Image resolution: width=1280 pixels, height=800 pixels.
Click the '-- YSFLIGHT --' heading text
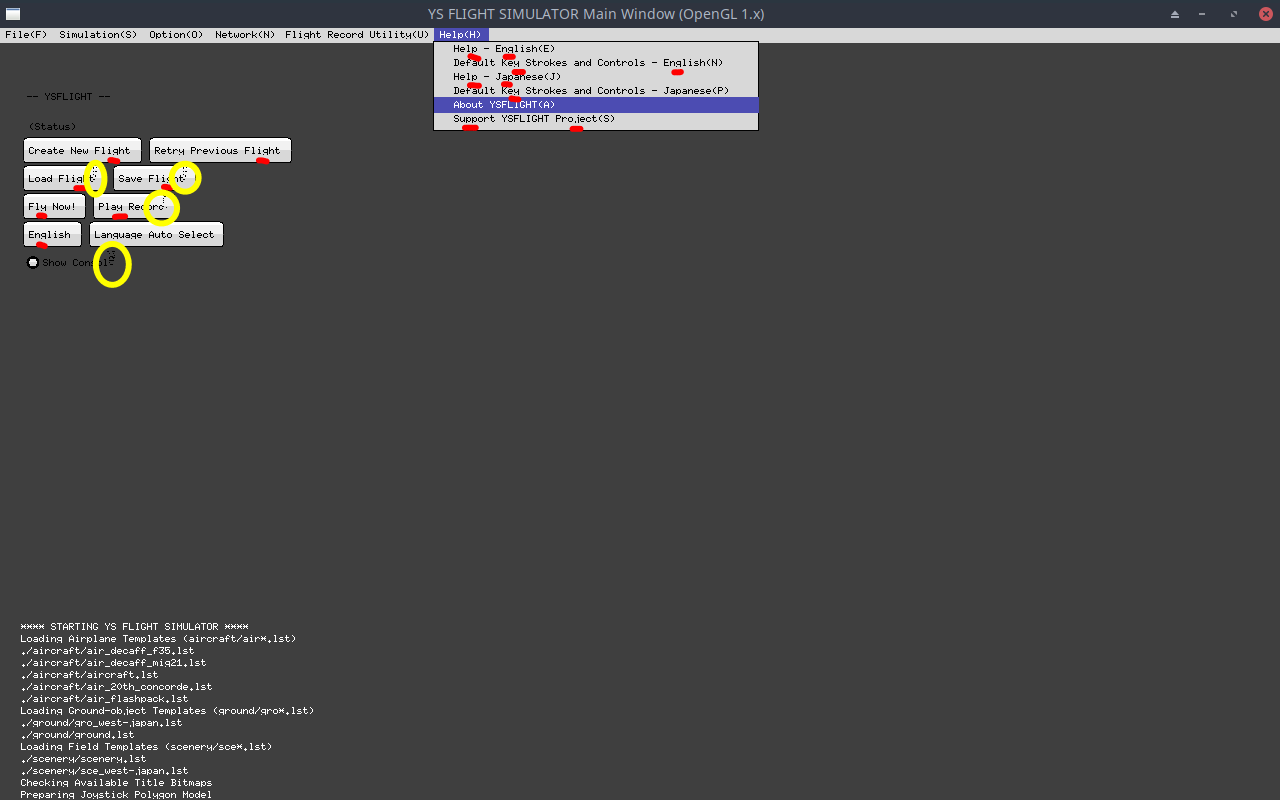click(68, 97)
